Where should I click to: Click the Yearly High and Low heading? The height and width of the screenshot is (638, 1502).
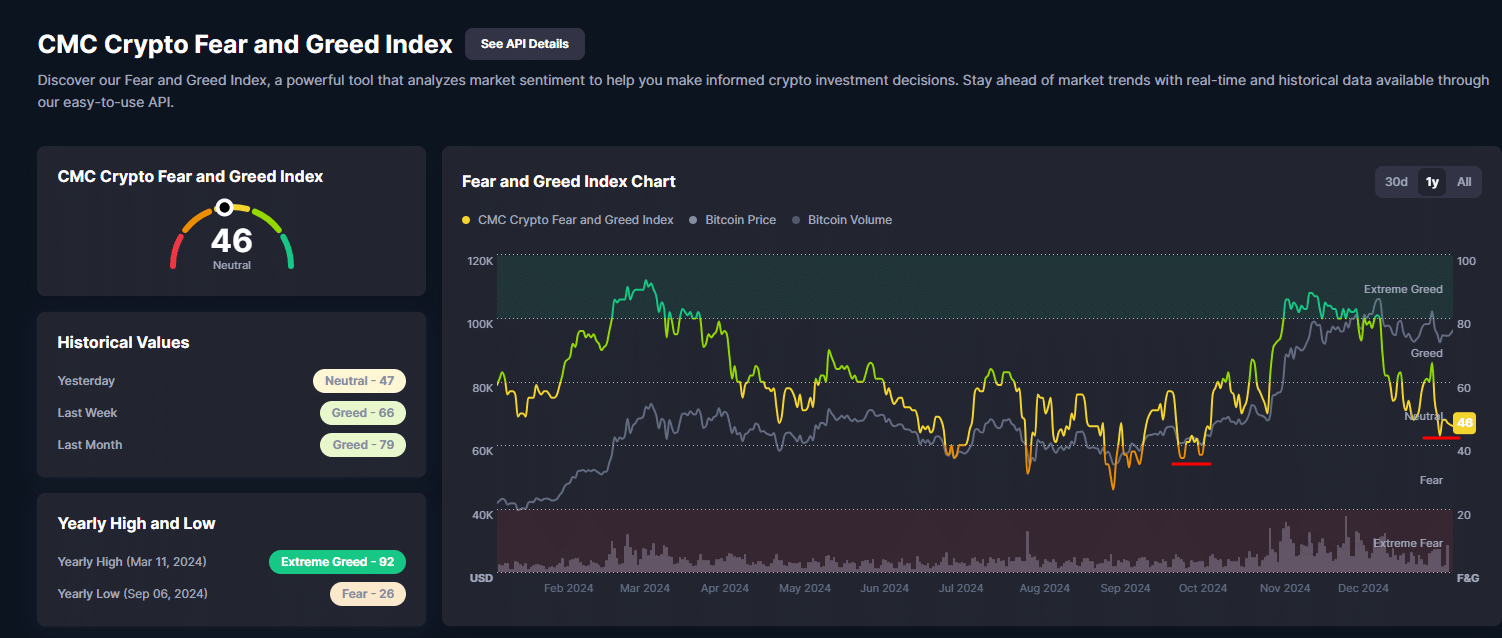(x=136, y=523)
